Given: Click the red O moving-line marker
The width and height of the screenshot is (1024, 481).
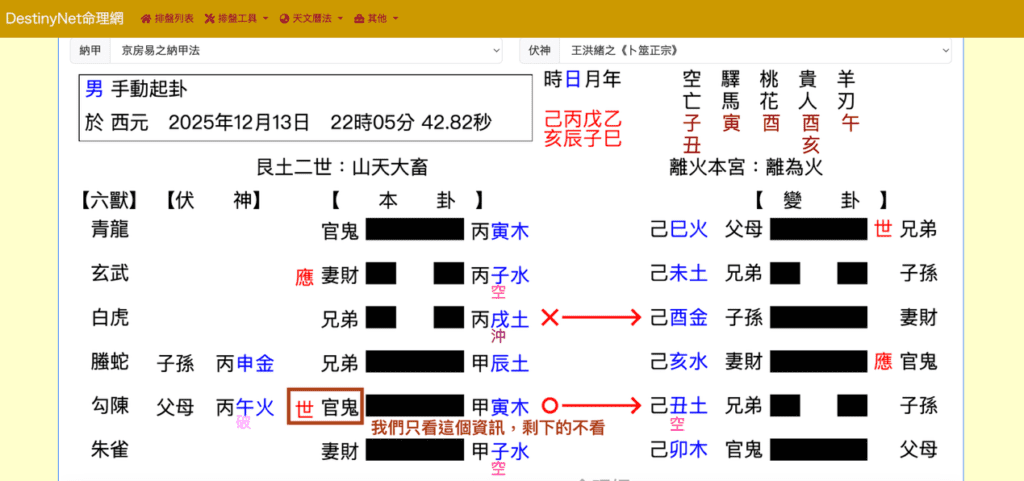Looking at the screenshot, I should coord(549,406).
